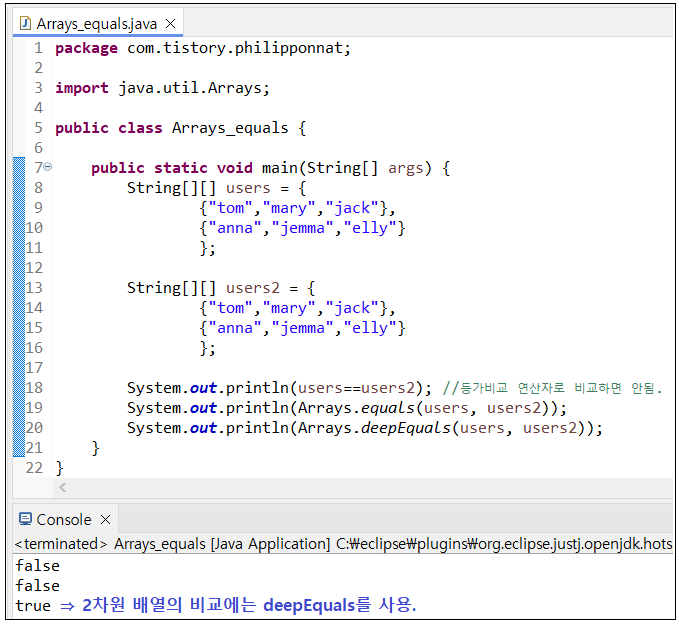Click 'out' field on line 20

click(x=203, y=428)
